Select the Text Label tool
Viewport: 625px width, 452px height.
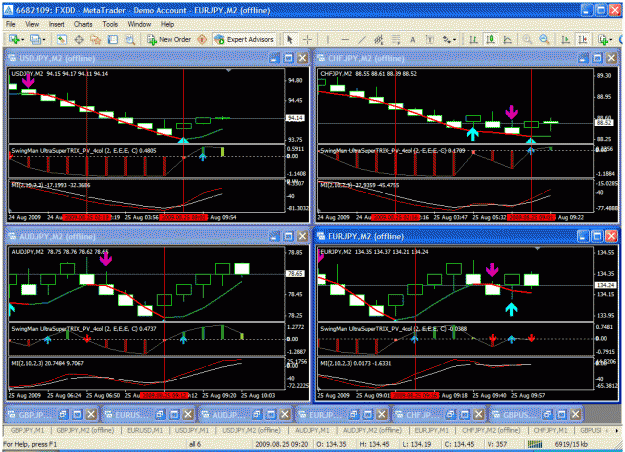tap(430, 39)
